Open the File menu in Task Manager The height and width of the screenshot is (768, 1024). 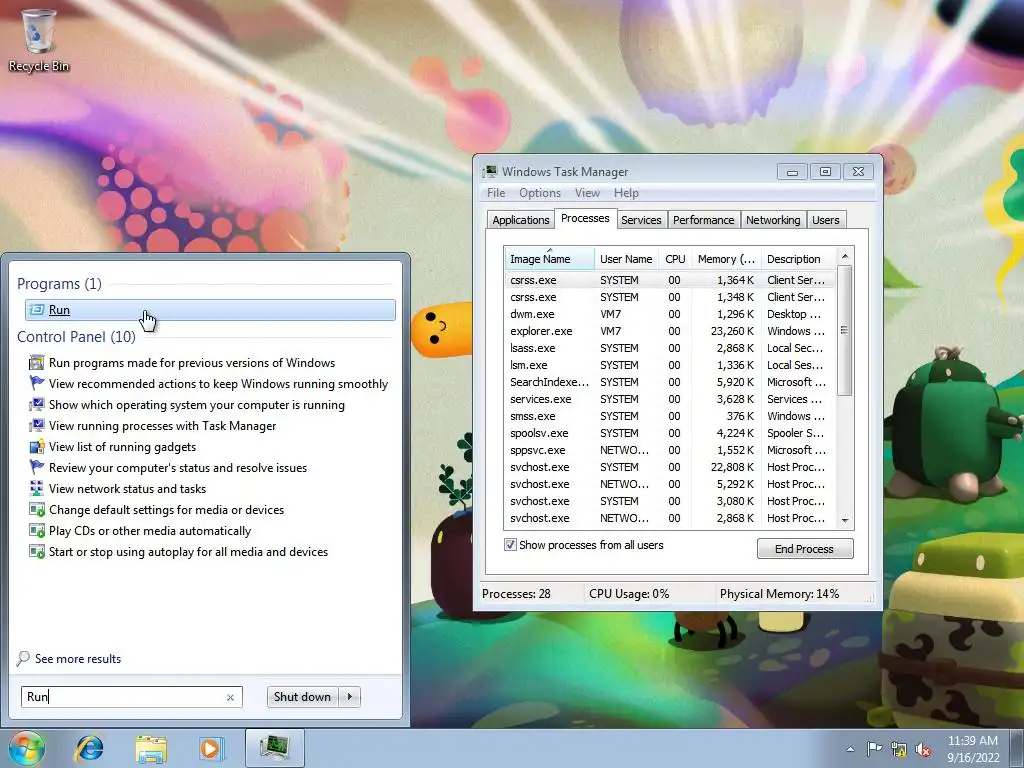pyautogui.click(x=496, y=193)
